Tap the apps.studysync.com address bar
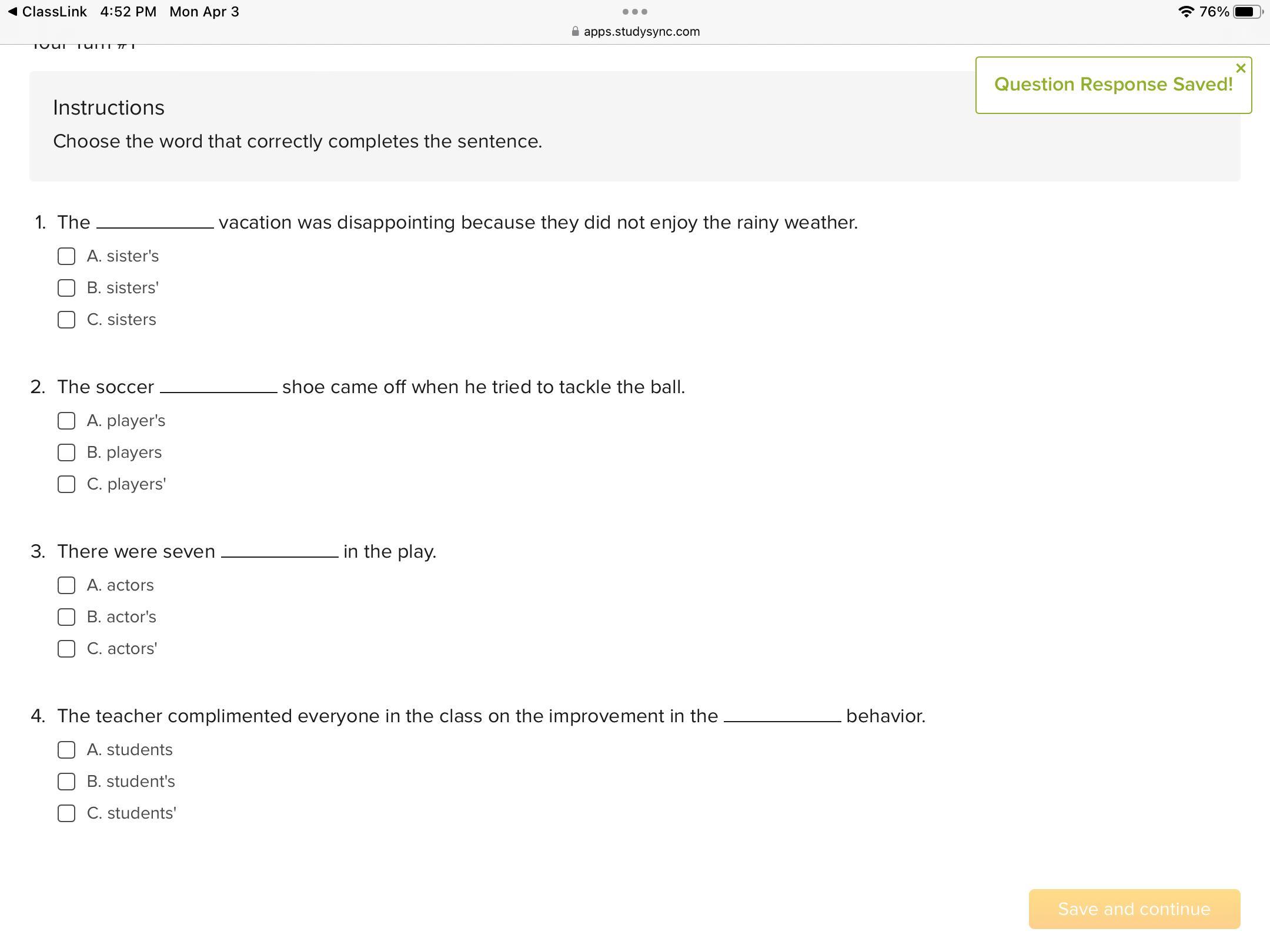This screenshot has height=952, width=1270. 641,32
